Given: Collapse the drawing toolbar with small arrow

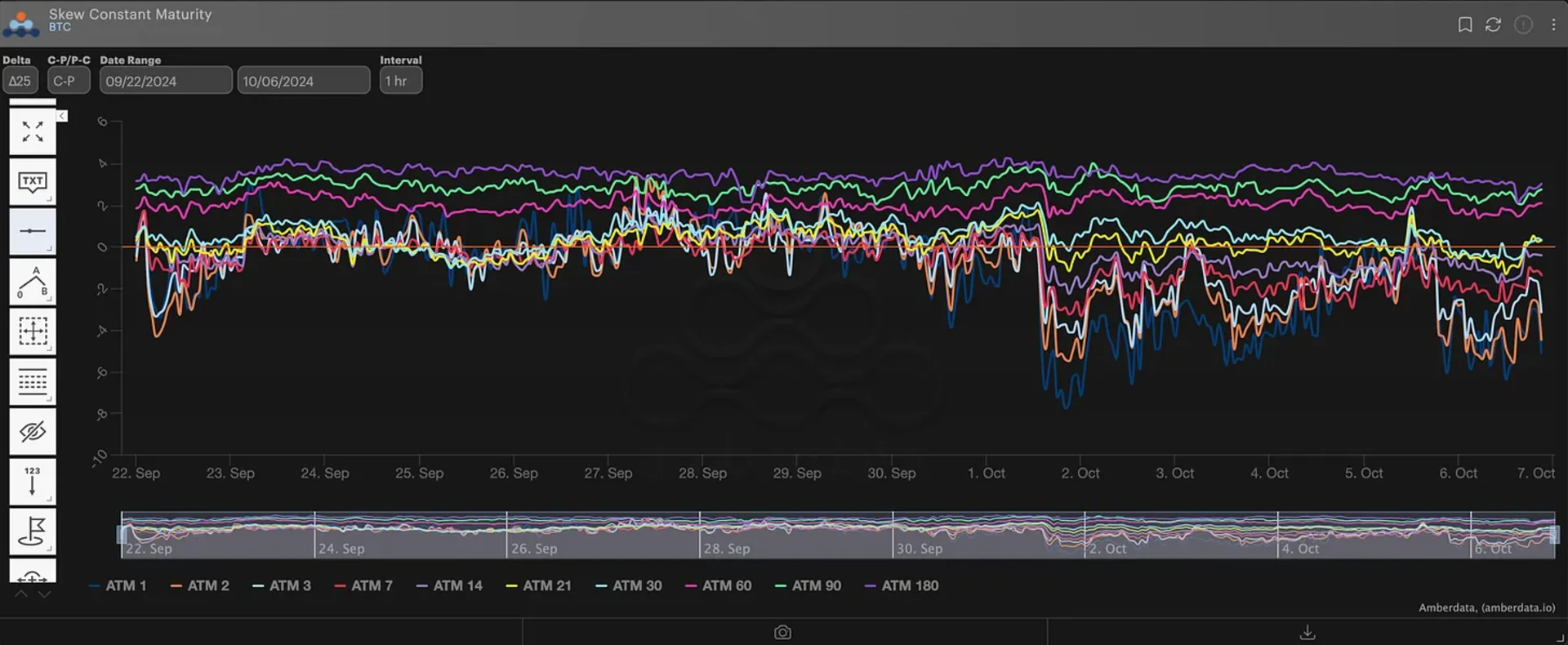Looking at the screenshot, I should [x=62, y=116].
